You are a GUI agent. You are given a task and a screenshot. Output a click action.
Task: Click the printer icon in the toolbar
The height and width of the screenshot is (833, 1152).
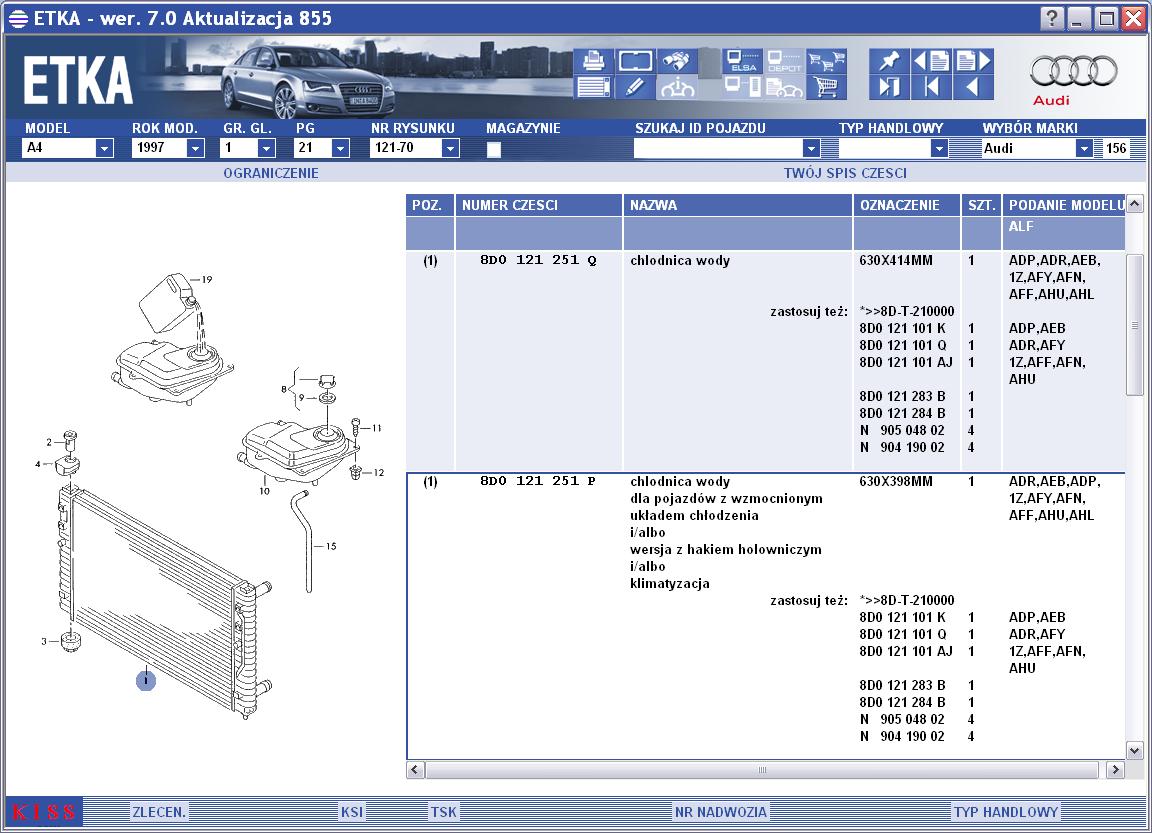(593, 61)
